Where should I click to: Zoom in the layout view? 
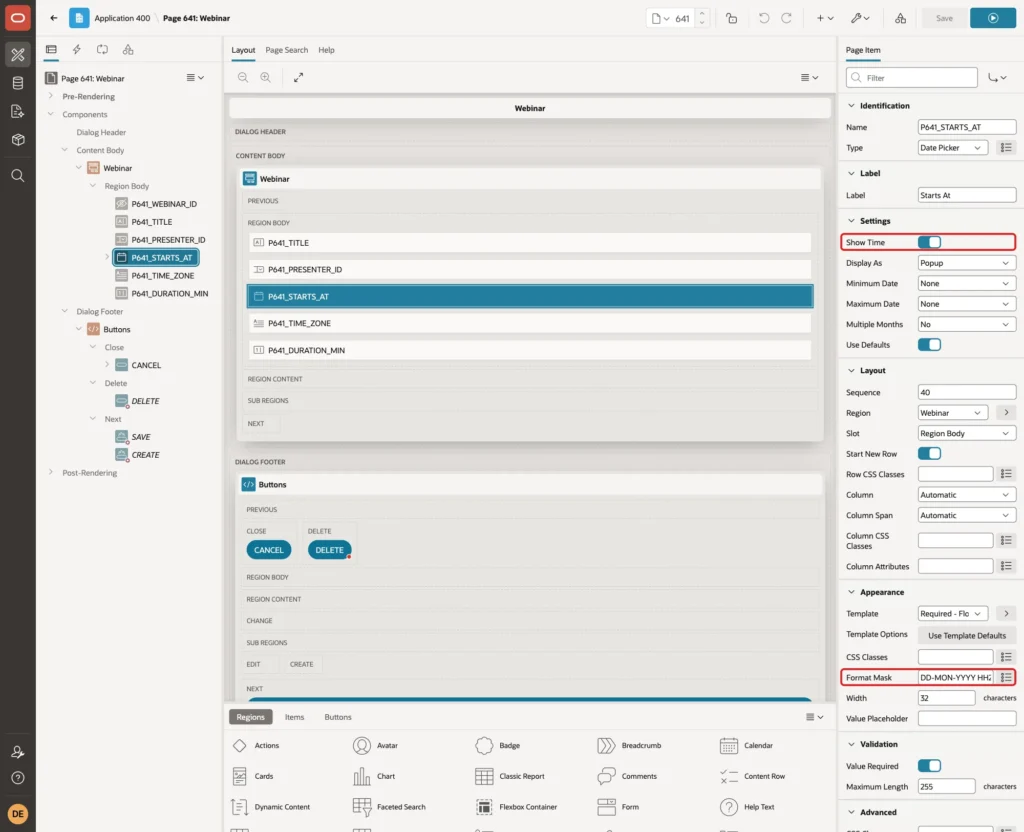266,77
